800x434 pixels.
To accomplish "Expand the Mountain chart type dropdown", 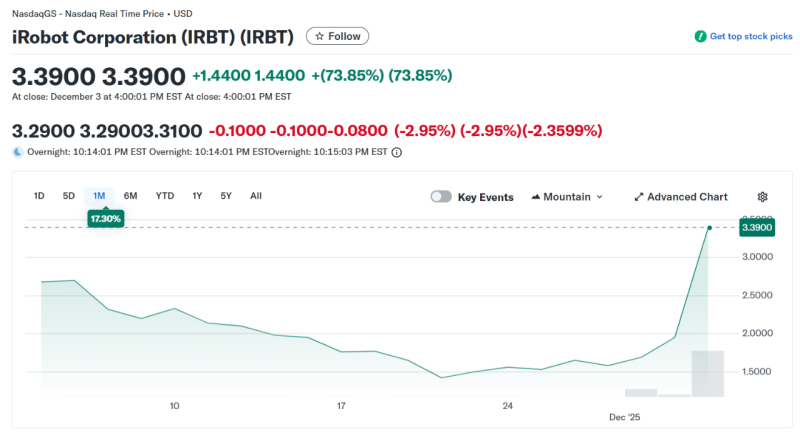I will pos(599,197).
